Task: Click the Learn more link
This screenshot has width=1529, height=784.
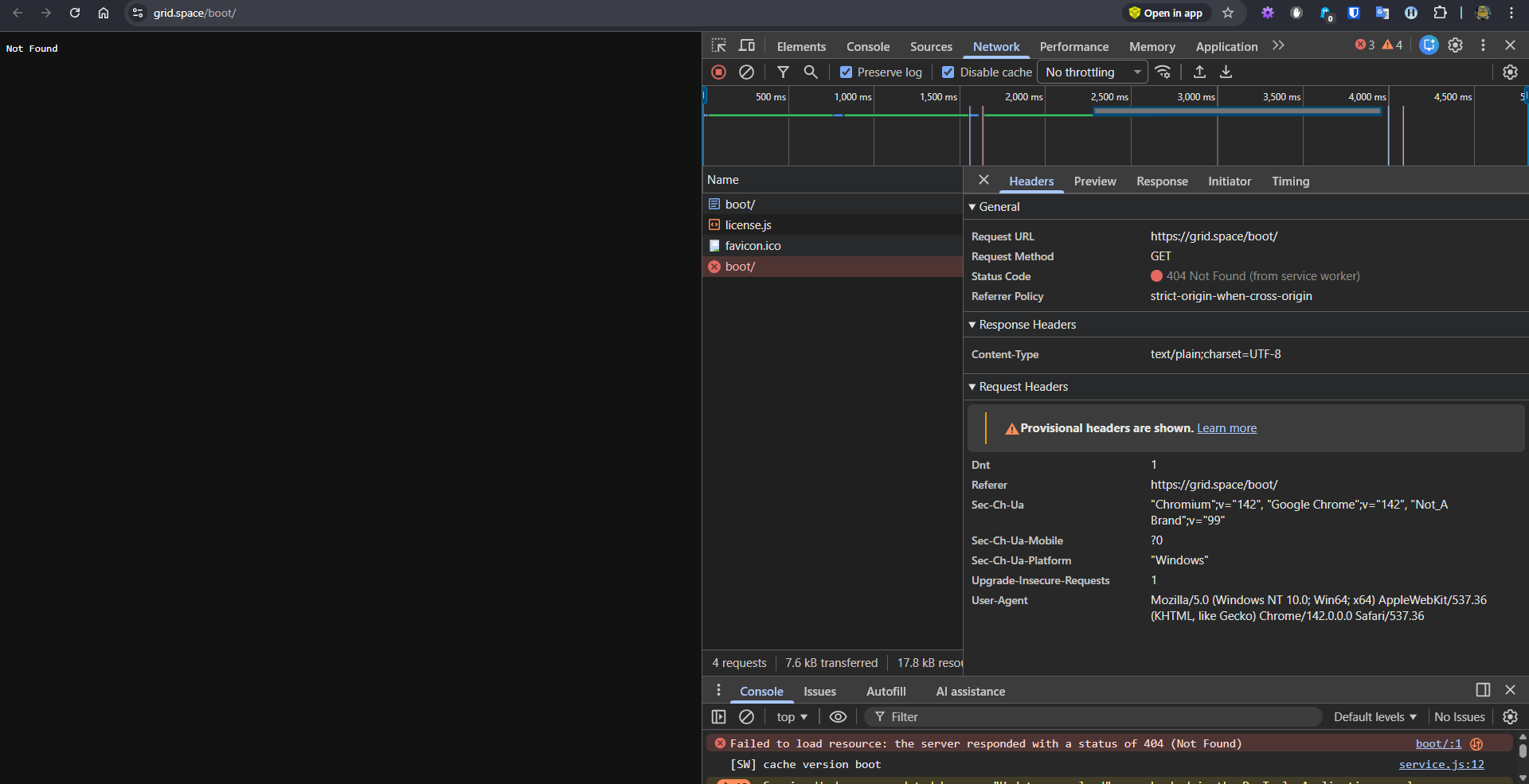Action: click(x=1226, y=428)
